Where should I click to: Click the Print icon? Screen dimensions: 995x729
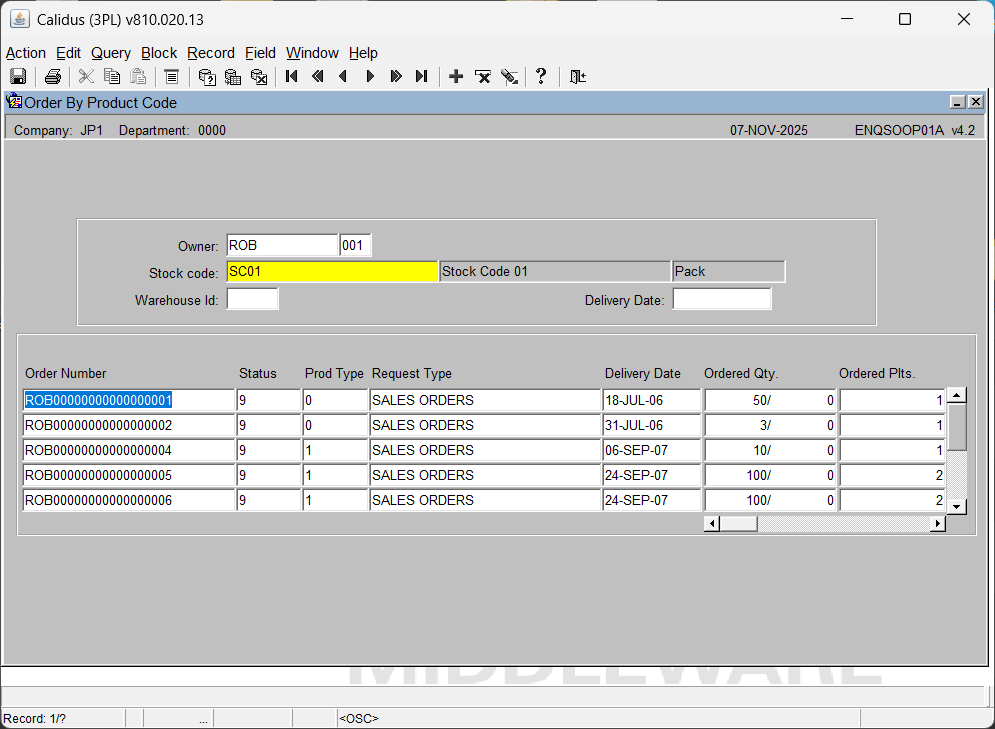coord(53,77)
